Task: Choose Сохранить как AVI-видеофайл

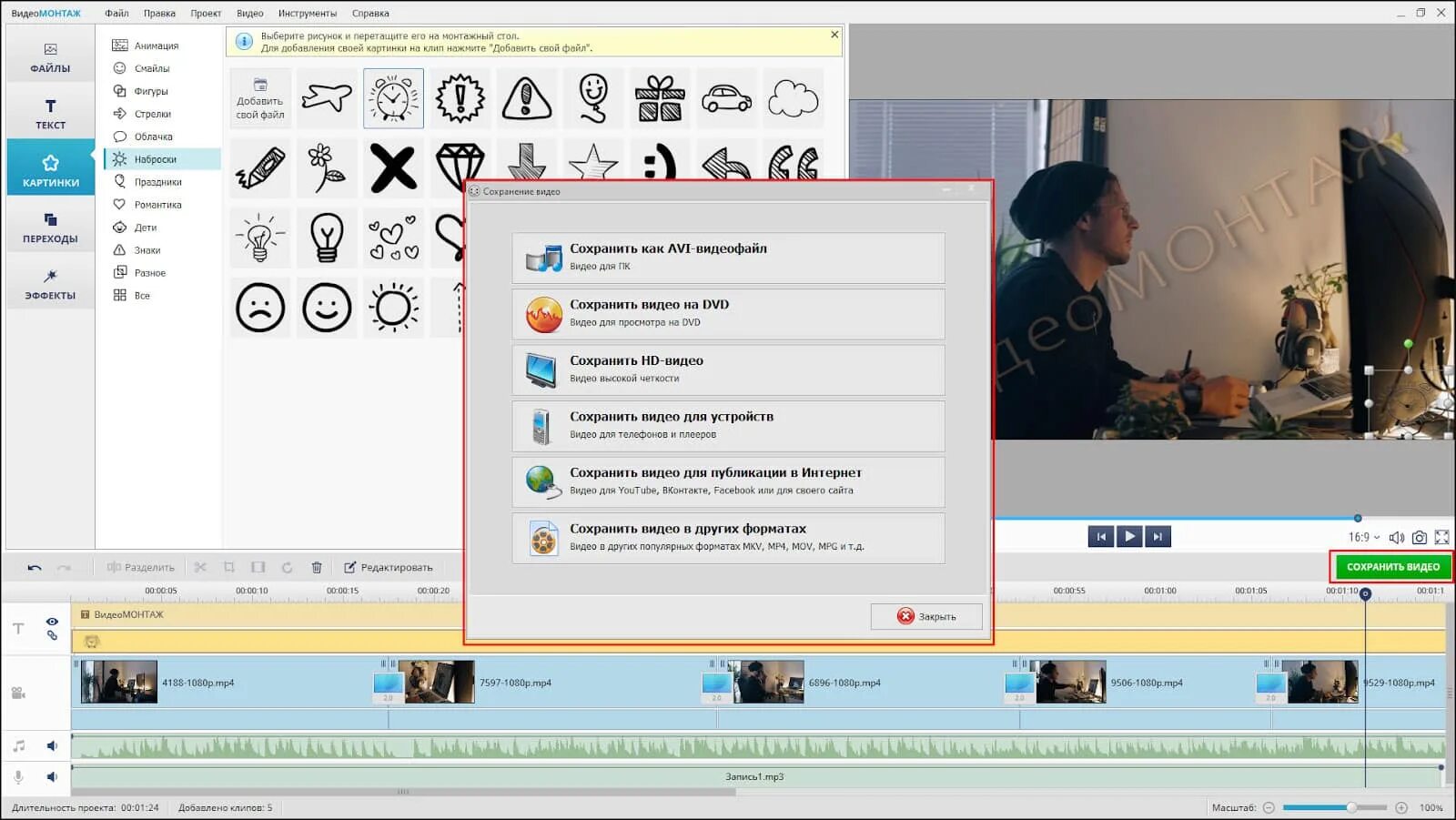Action: (x=728, y=258)
